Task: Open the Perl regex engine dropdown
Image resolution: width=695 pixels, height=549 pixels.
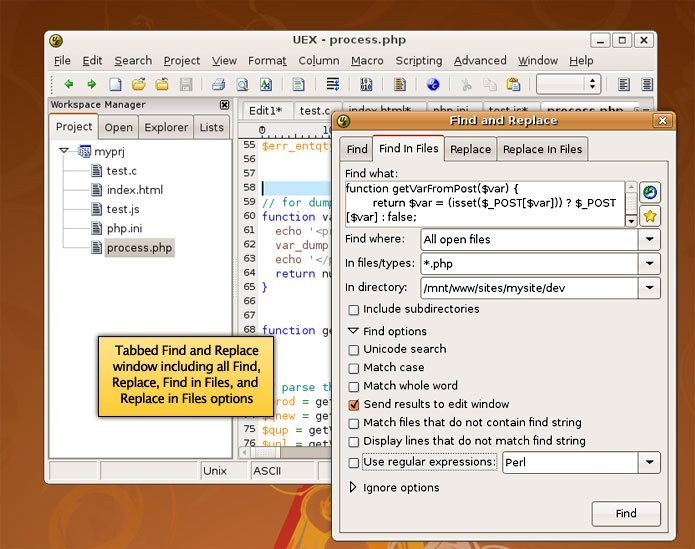Action: point(650,463)
